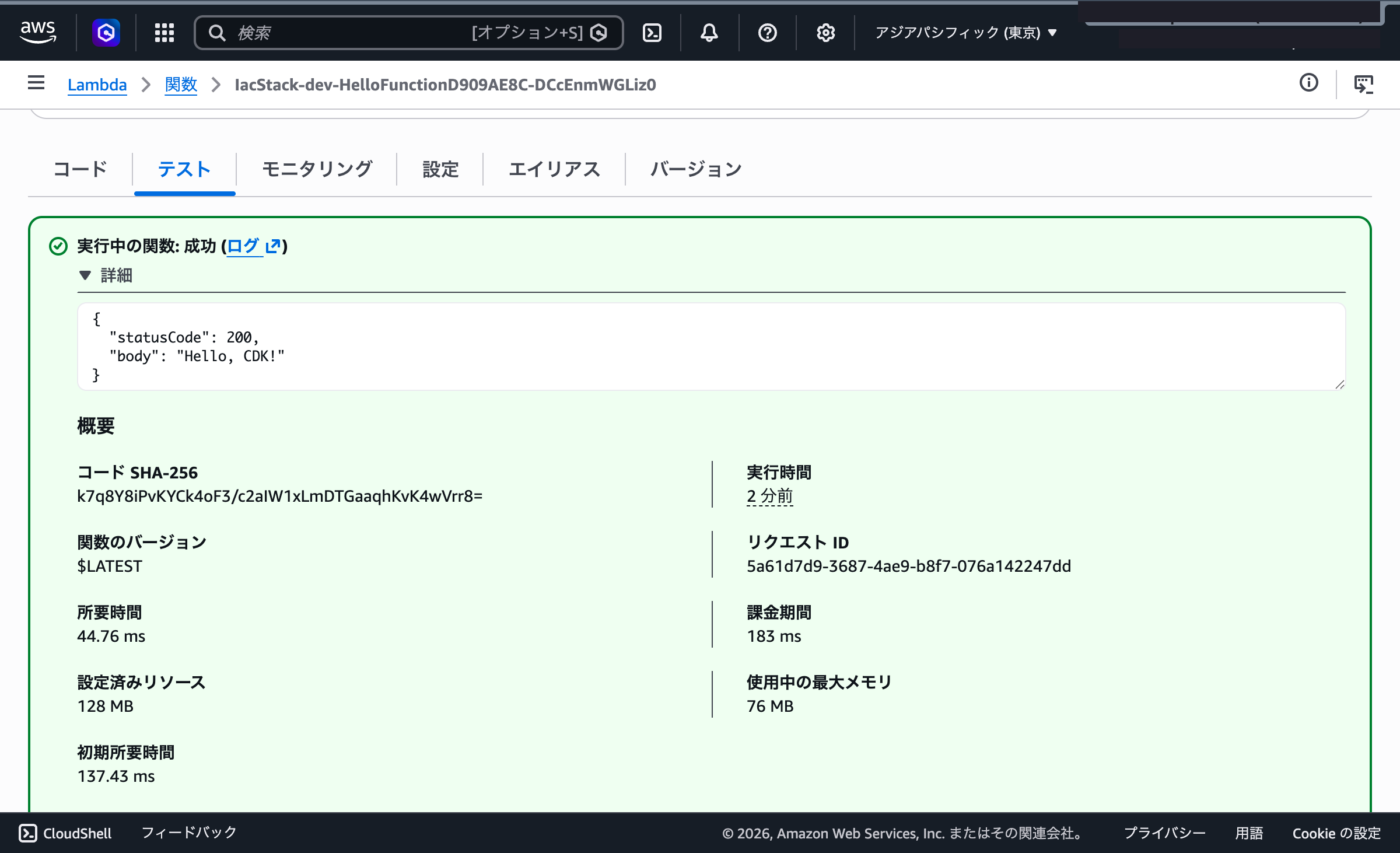The image size is (1400, 853).
Task: Click the green success check icon
Action: 58,246
